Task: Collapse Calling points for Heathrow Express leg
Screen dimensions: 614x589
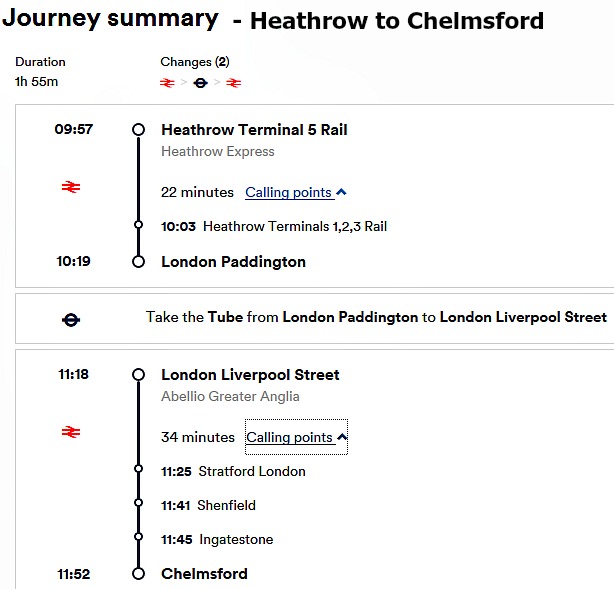Action: tap(289, 192)
